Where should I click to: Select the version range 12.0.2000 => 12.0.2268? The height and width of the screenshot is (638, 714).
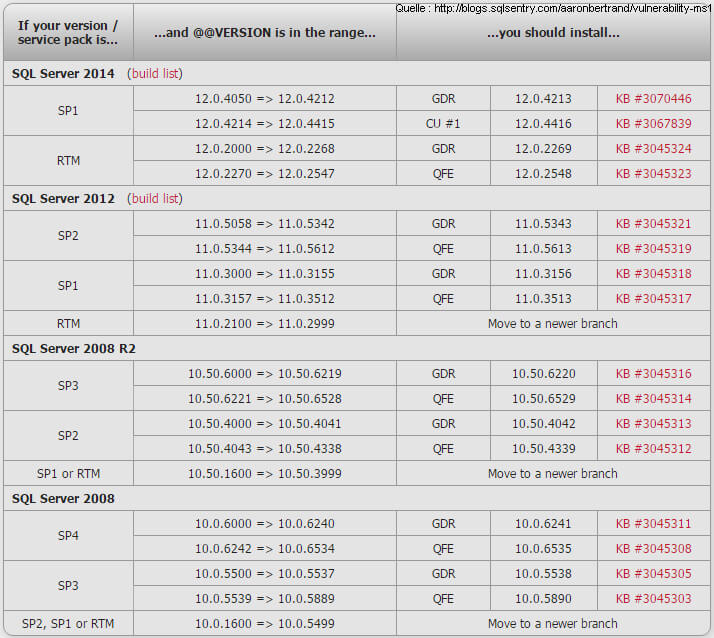tap(265, 149)
